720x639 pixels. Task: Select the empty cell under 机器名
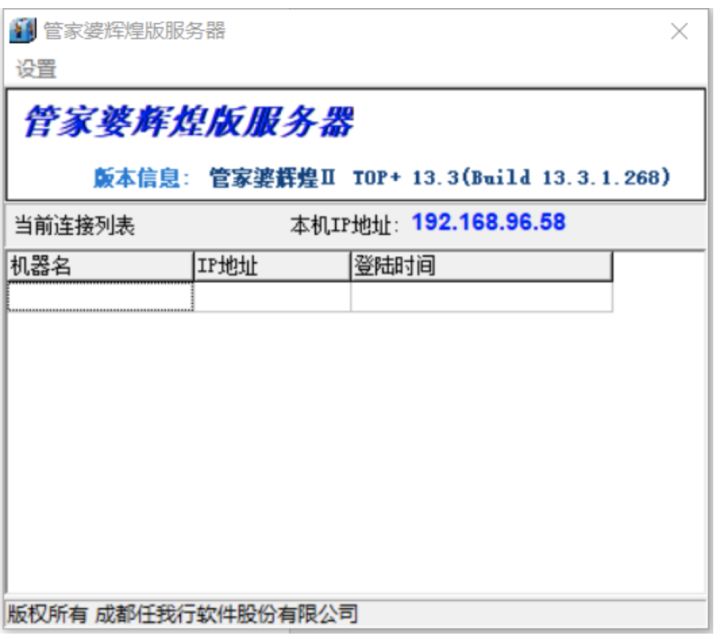pyautogui.click(x=101, y=297)
